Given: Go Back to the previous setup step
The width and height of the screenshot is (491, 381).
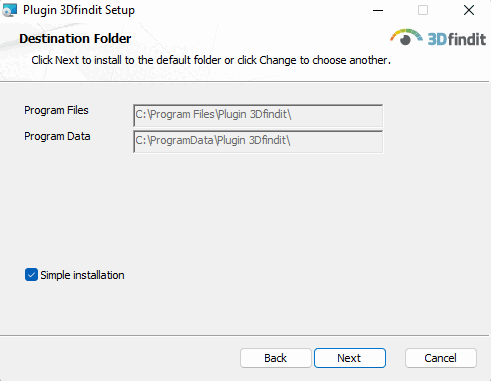Looking at the screenshot, I should pos(276,358).
